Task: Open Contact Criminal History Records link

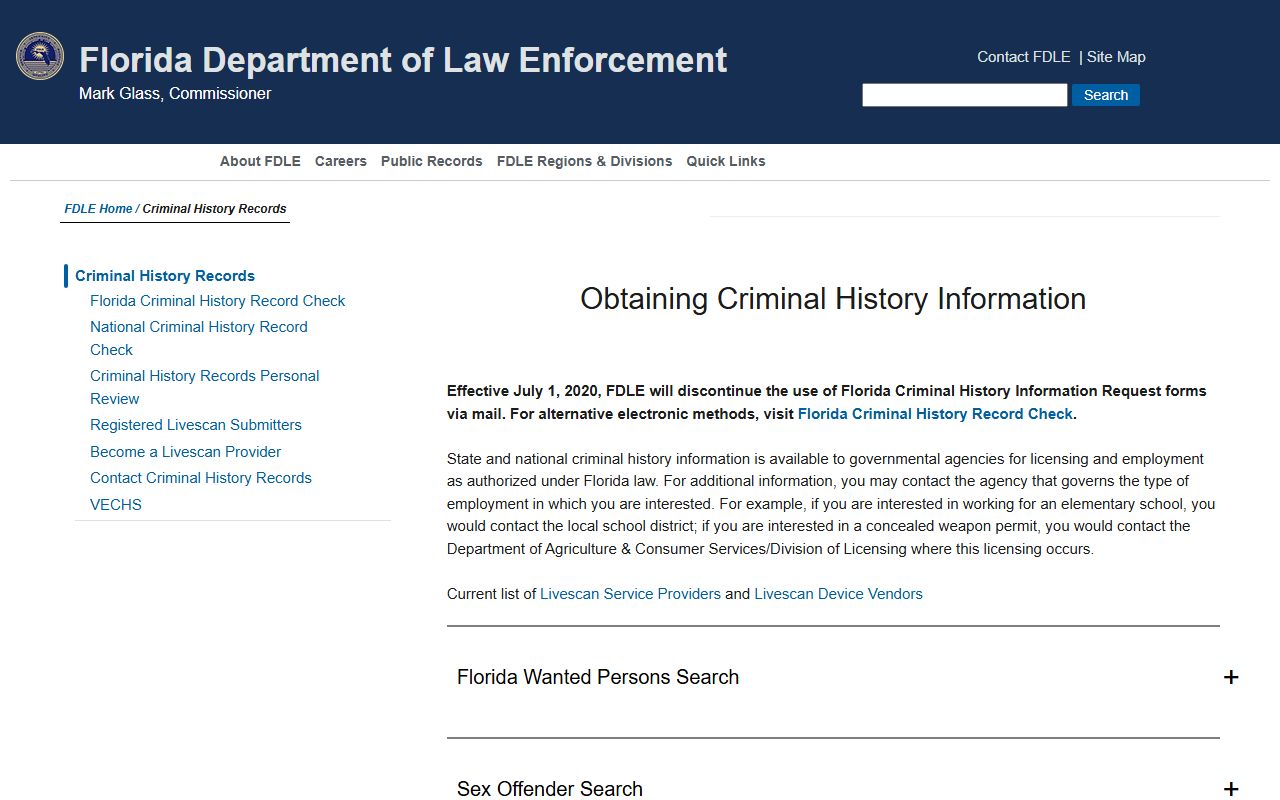Action: pos(201,478)
